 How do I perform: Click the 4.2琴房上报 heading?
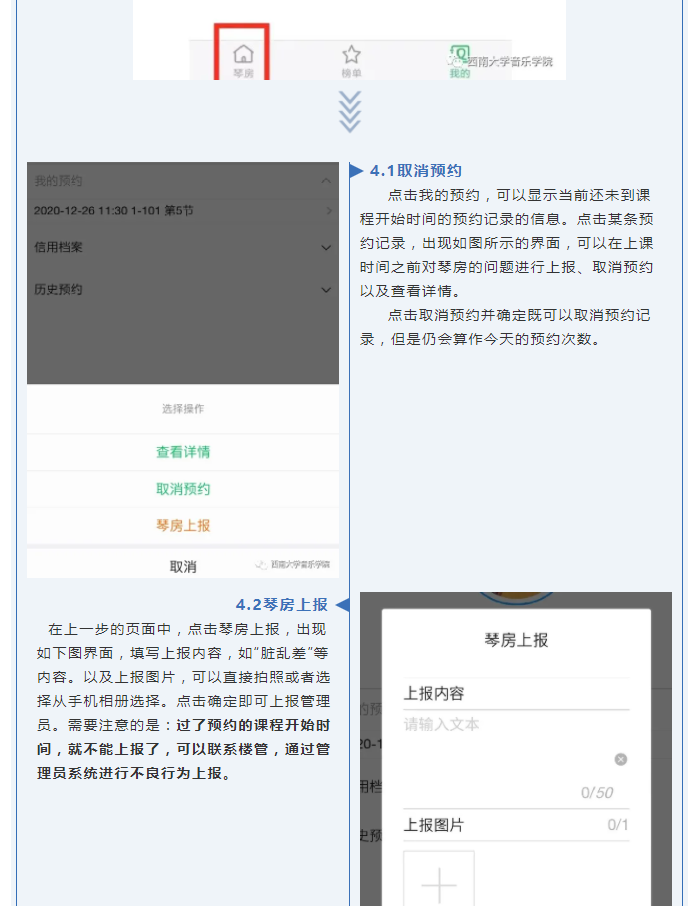[281, 605]
